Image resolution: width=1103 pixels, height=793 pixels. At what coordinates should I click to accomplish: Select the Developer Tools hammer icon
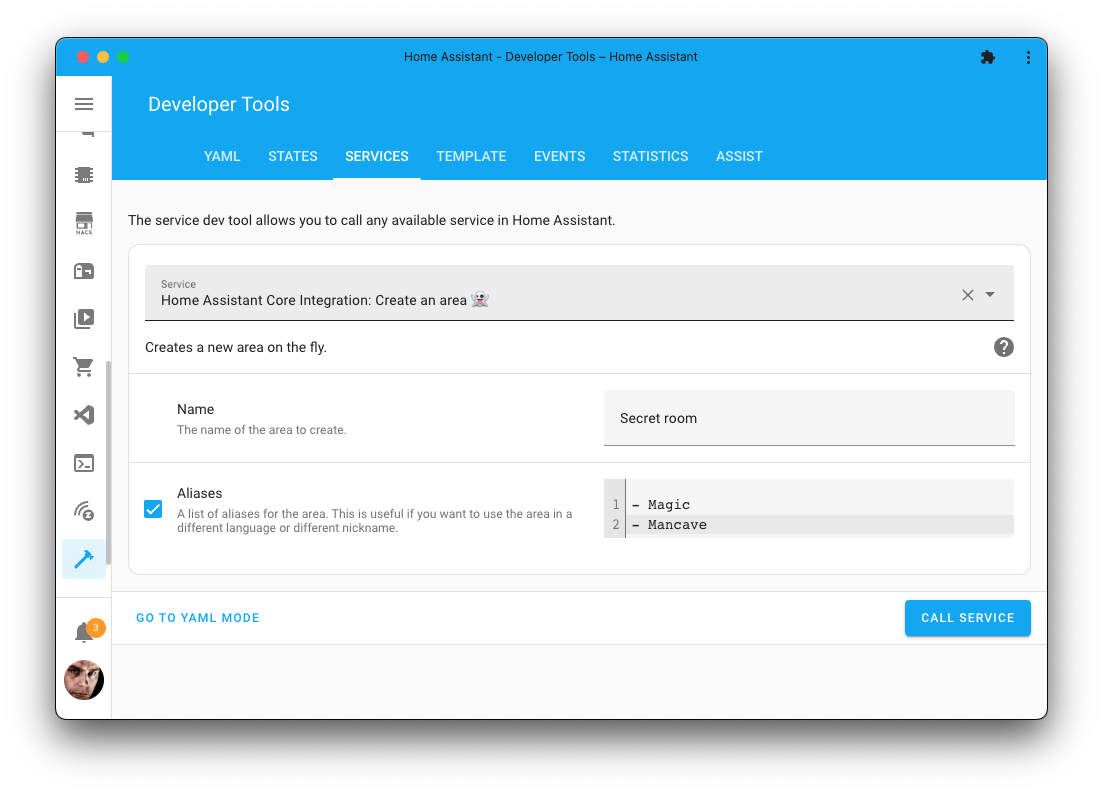click(x=84, y=559)
